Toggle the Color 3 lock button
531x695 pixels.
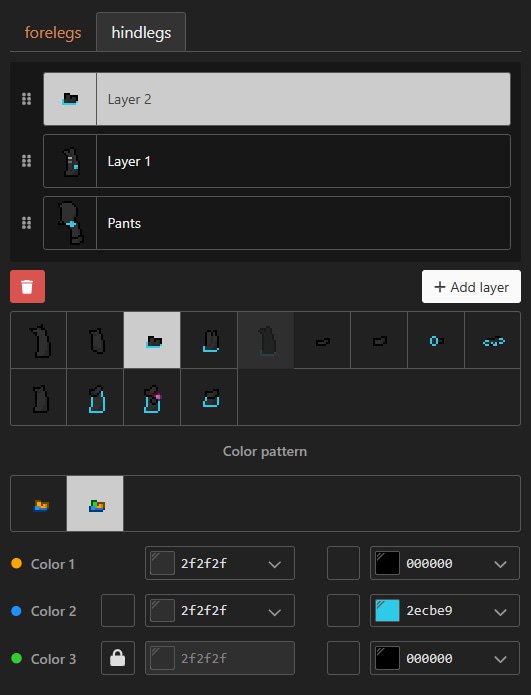(x=118, y=658)
